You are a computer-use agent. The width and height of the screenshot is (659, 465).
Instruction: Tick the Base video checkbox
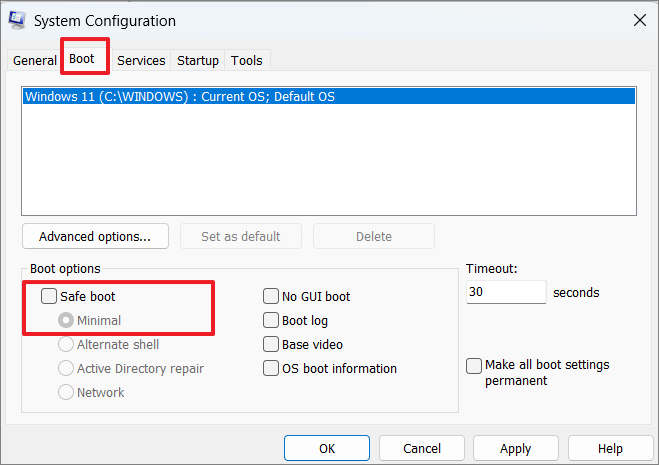(271, 344)
